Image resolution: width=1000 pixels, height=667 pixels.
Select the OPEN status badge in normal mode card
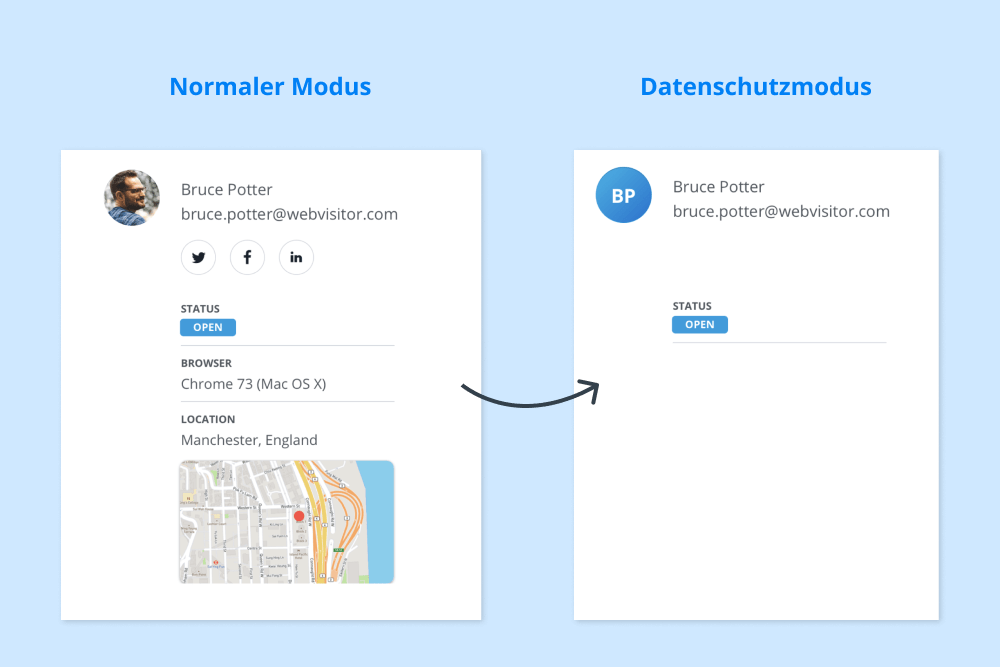pyautogui.click(x=208, y=327)
